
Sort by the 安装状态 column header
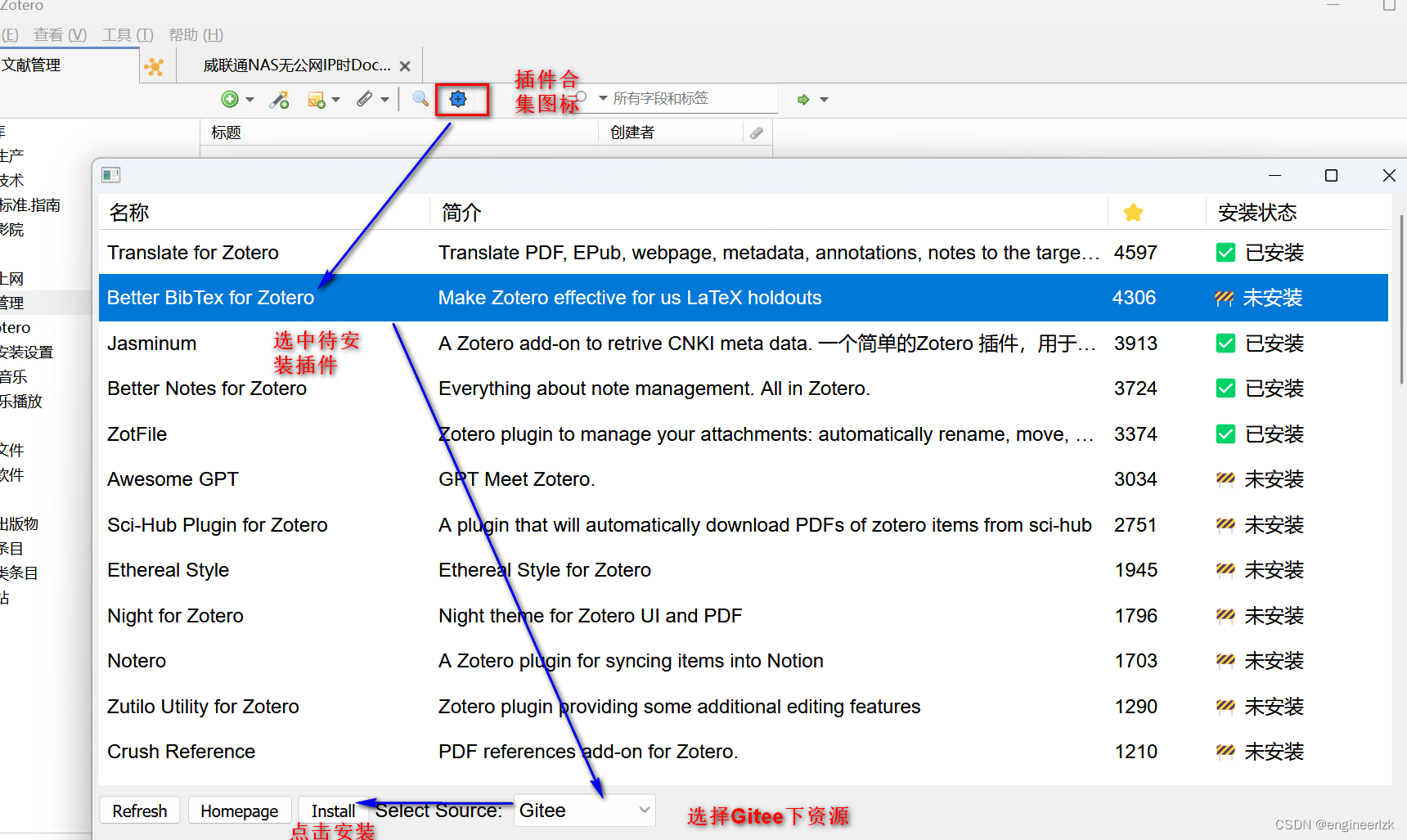(x=1297, y=213)
